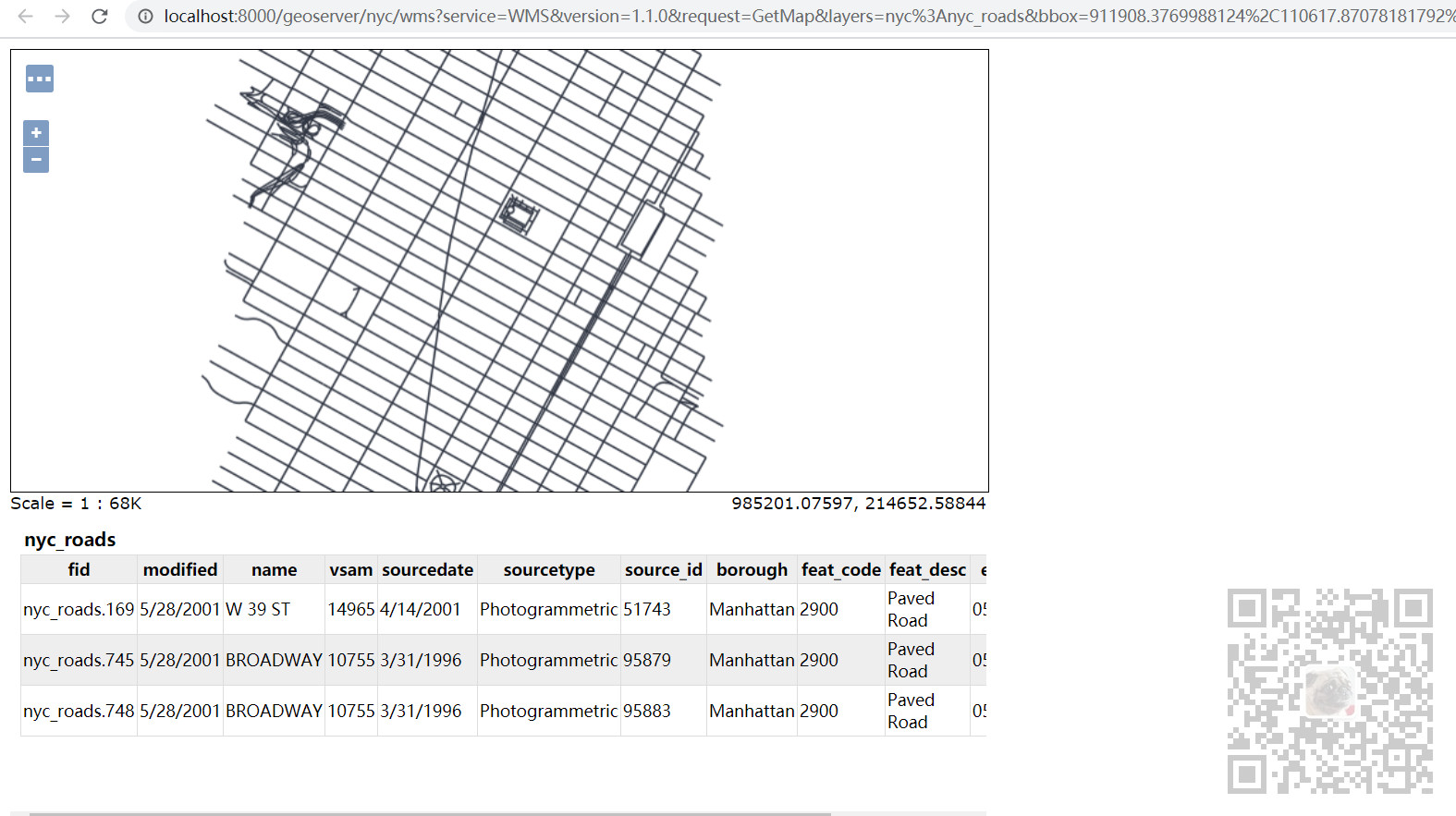Click the feat_desc column header
The height and width of the screenshot is (816, 1456).
[x=928, y=569]
